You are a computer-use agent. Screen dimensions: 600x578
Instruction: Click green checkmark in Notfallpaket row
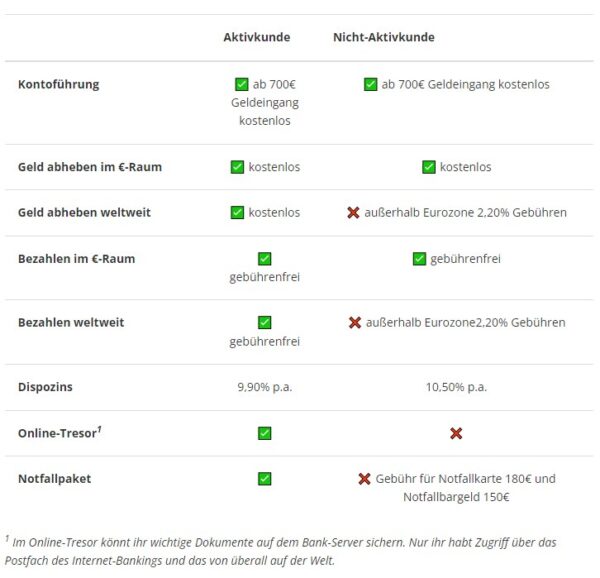(264, 479)
